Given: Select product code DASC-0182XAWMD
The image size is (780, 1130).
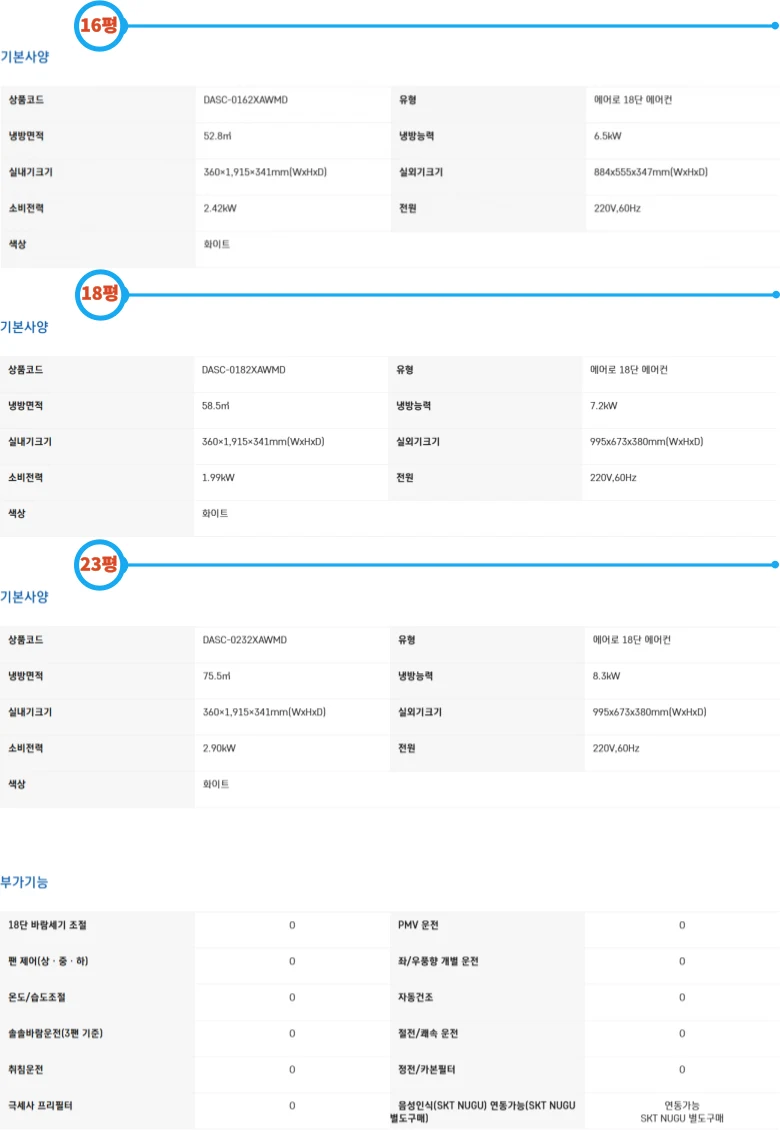Looking at the screenshot, I should pyautogui.click(x=244, y=370).
